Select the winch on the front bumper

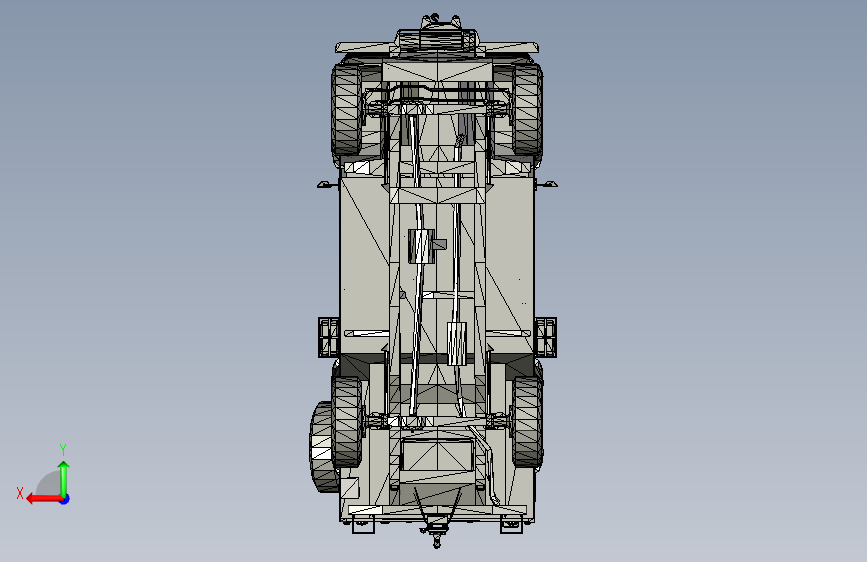click(438, 40)
